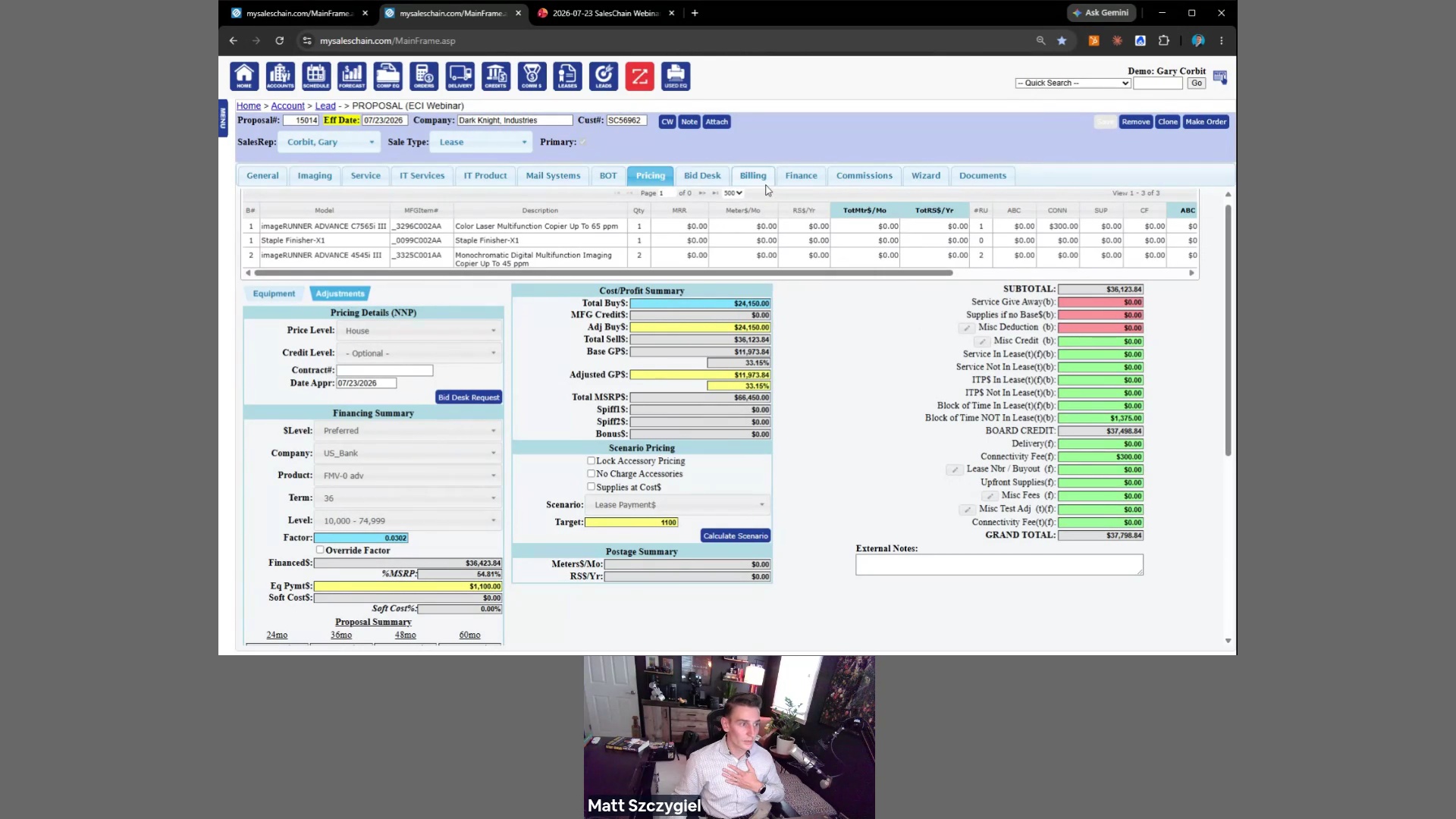Image resolution: width=1456 pixels, height=819 pixels.
Task: Switch to the Bid Desk tab
Action: pos(702,175)
